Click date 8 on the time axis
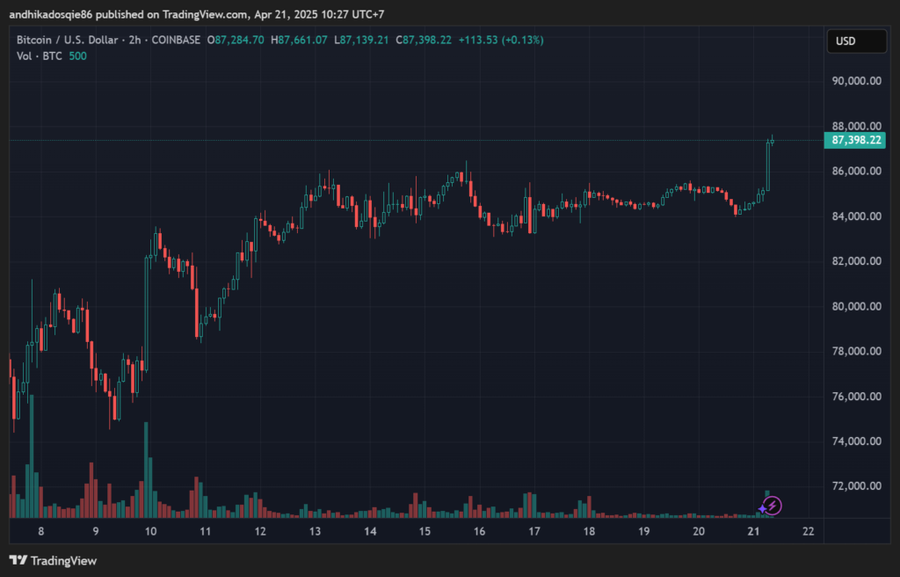Viewport: 900px width, 577px height. [40, 532]
